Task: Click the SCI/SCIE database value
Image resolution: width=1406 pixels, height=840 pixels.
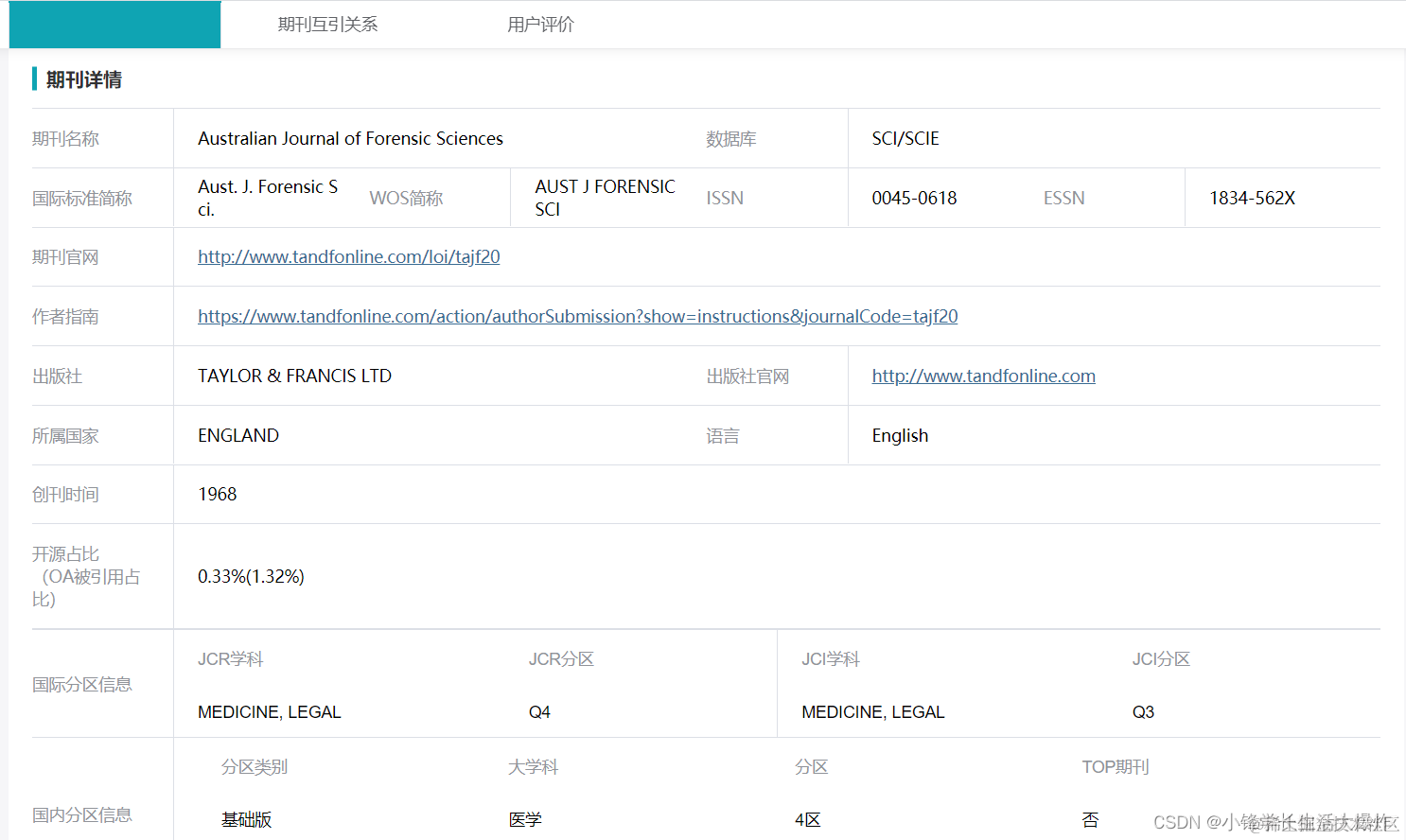Action: click(x=905, y=138)
